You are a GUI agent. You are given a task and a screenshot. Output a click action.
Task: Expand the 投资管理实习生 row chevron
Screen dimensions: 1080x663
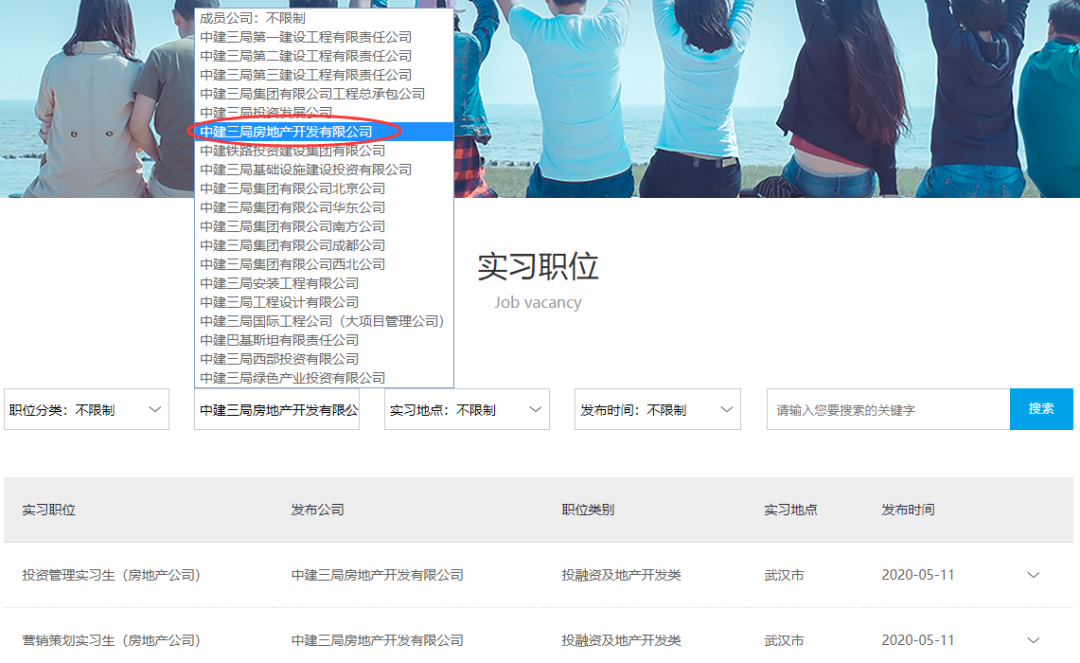[x=1033, y=575]
